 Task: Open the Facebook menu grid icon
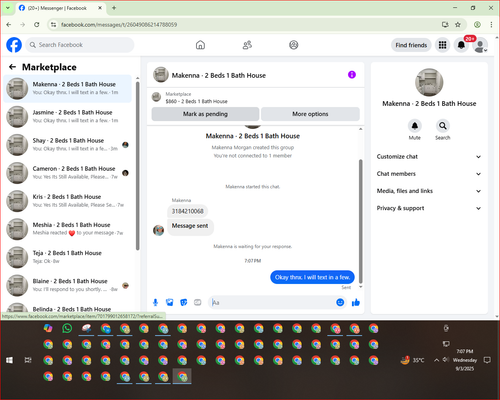[442, 45]
